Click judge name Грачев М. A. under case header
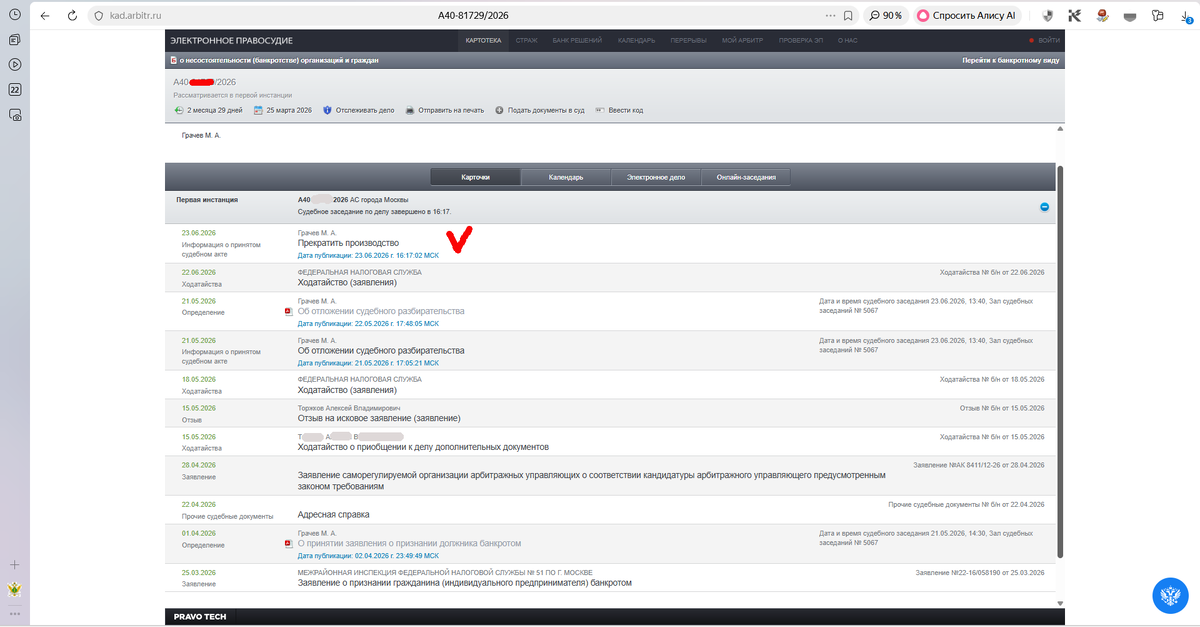The width and height of the screenshot is (1200, 627). pos(201,135)
